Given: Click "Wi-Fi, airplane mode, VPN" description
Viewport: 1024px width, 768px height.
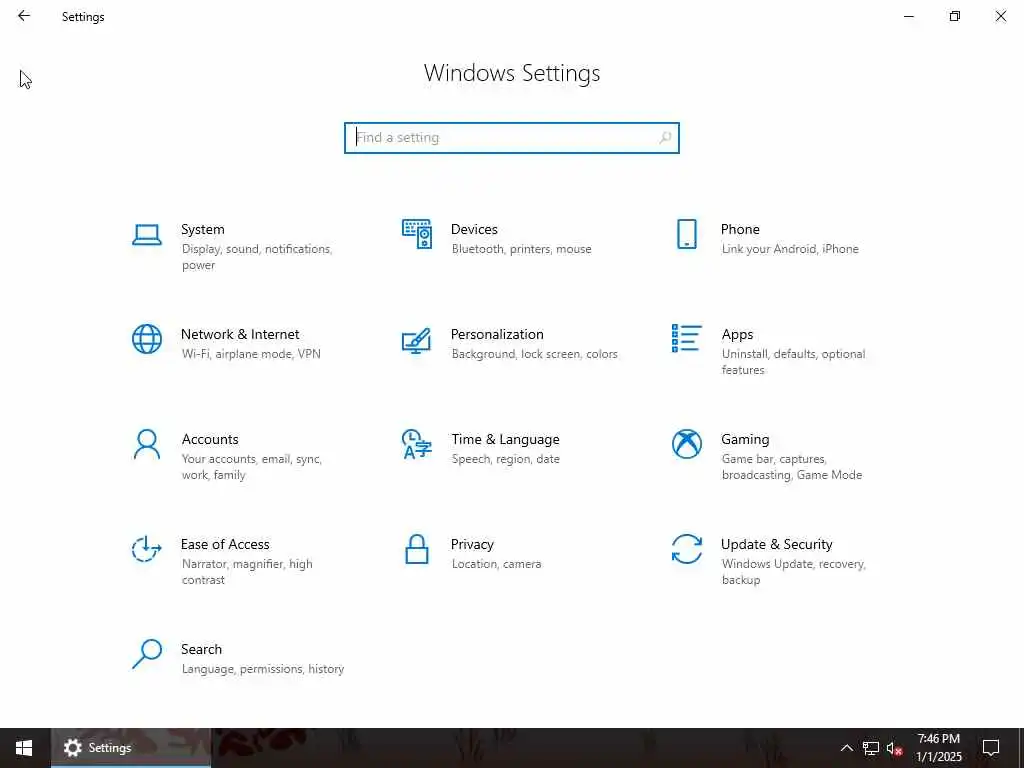Looking at the screenshot, I should point(251,354).
